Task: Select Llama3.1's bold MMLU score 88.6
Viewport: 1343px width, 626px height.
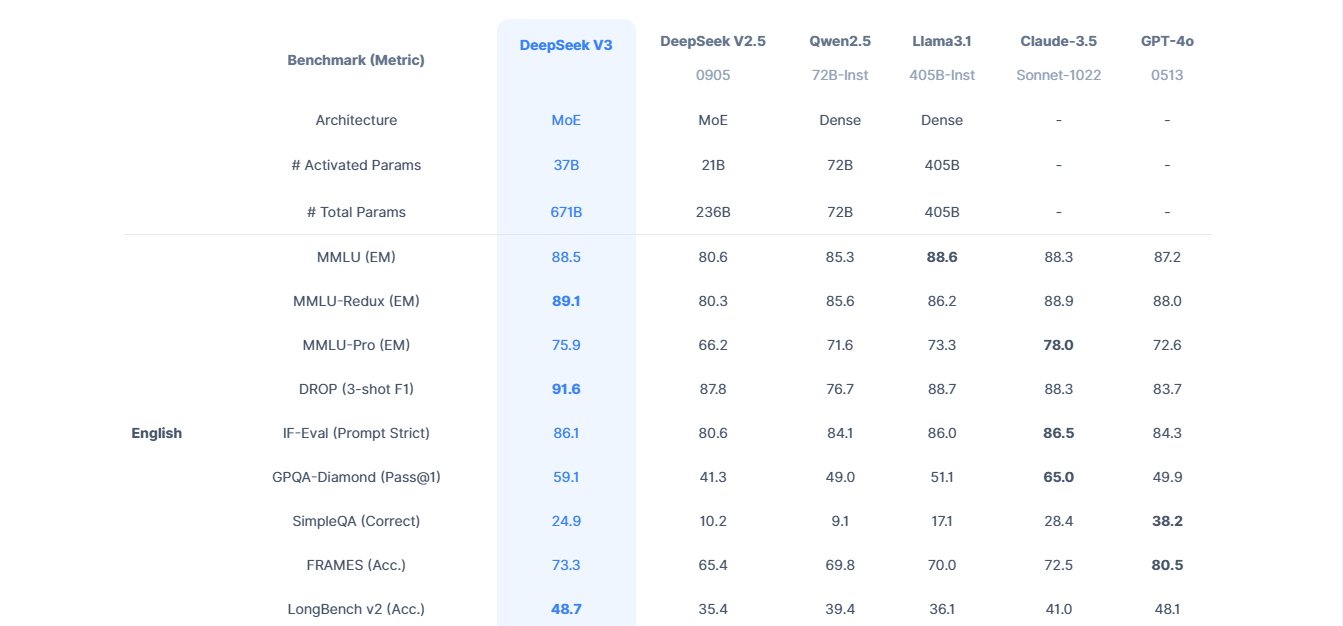Action: click(942, 257)
